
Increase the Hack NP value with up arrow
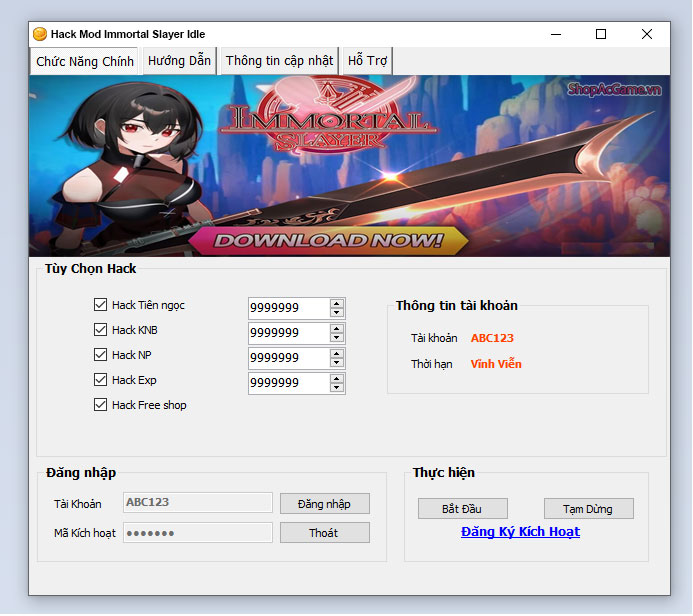point(337,354)
